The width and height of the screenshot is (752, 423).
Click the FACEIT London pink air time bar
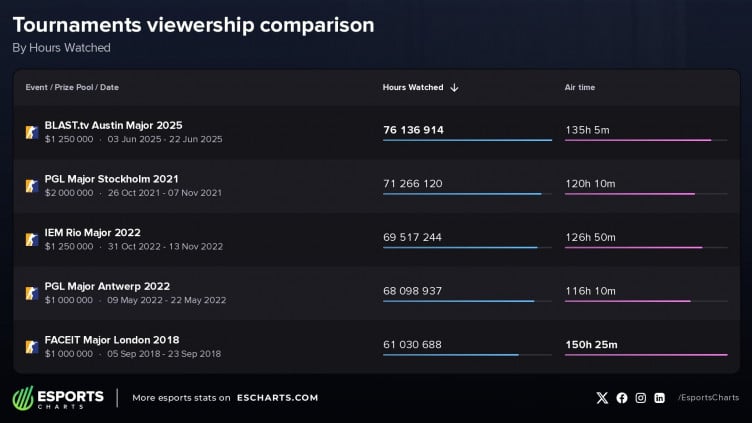[x=646, y=355]
